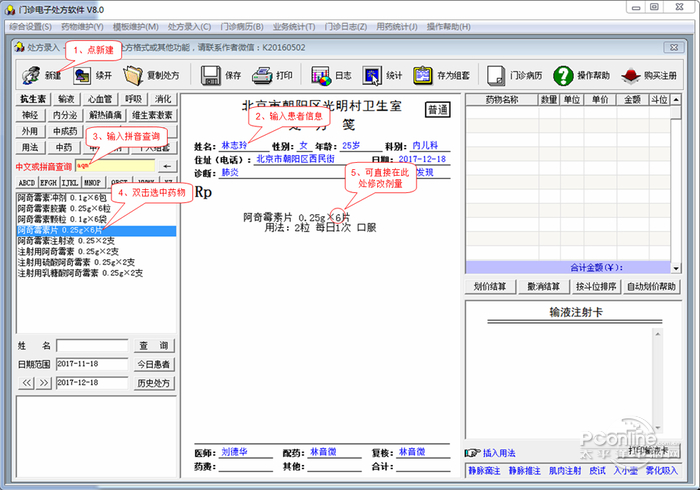The width and height of the screenshot is (700, 490).
Task: Toggle the 普通 prescription type box
Action: click(x=437, y=110)
